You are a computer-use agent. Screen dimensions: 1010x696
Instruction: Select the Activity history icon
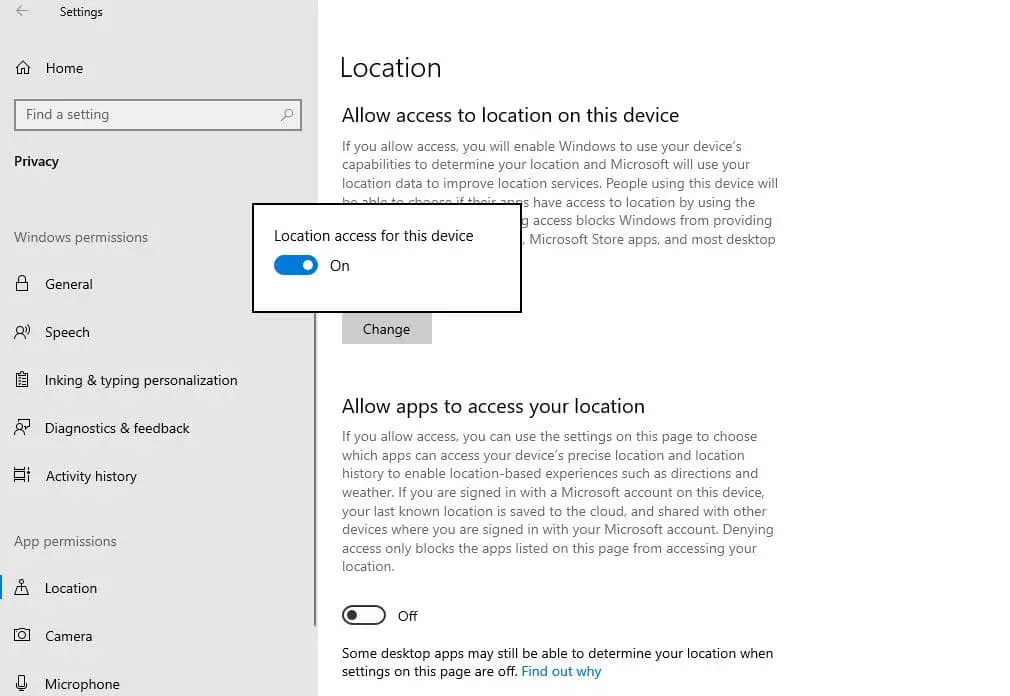(x=22, y=476)
